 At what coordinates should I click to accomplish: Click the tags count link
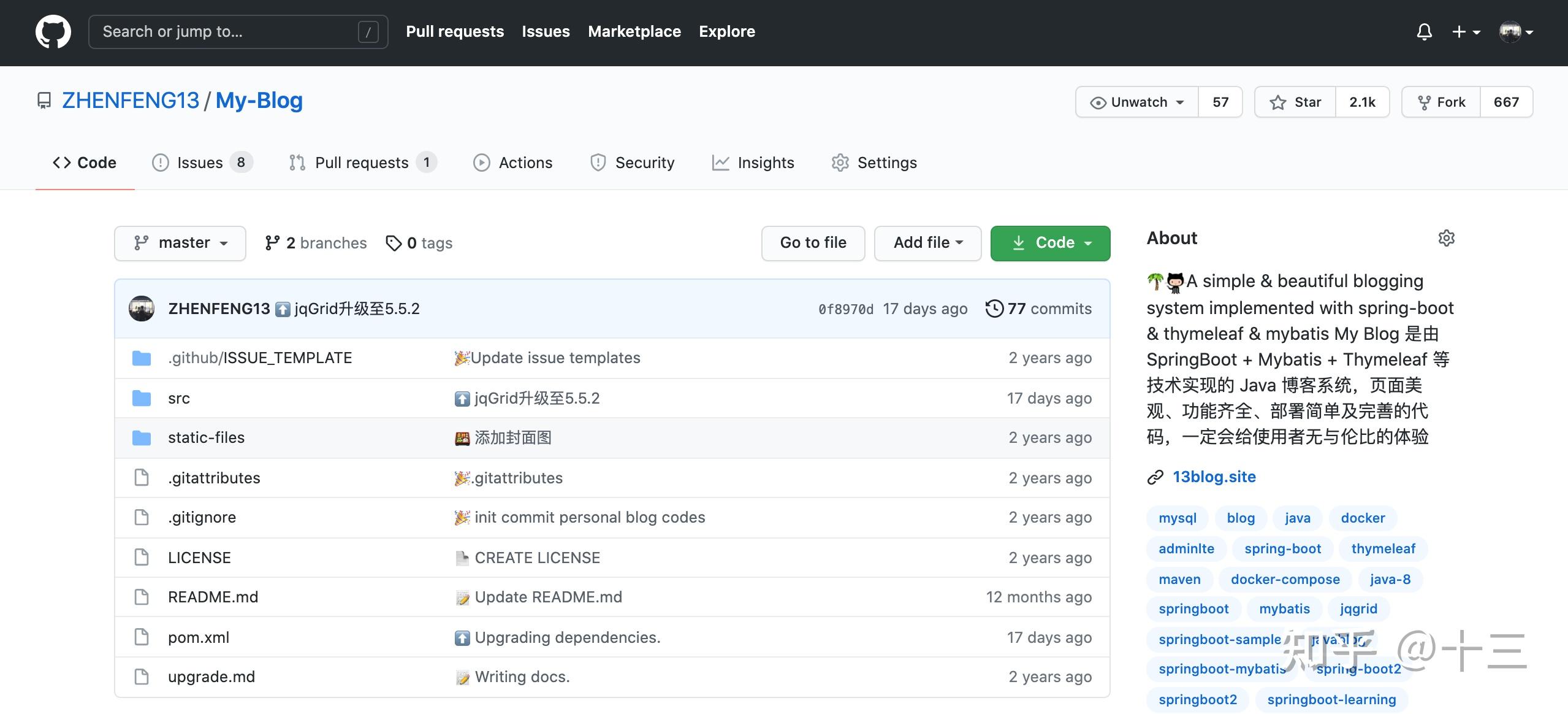(419, 243)
